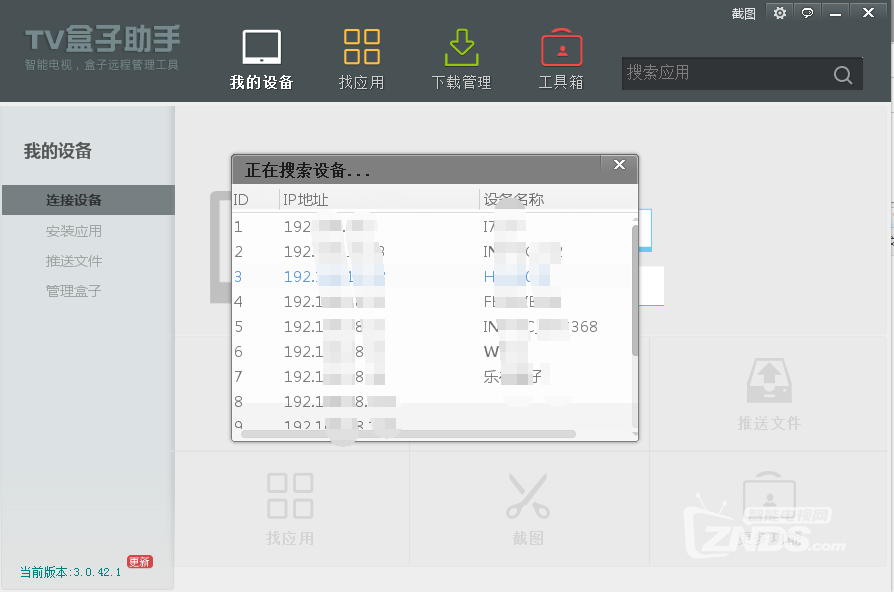This screenshot has width=894, height=592.
Task: Select 连接设备 in sidebar
Action: point(88,200)
